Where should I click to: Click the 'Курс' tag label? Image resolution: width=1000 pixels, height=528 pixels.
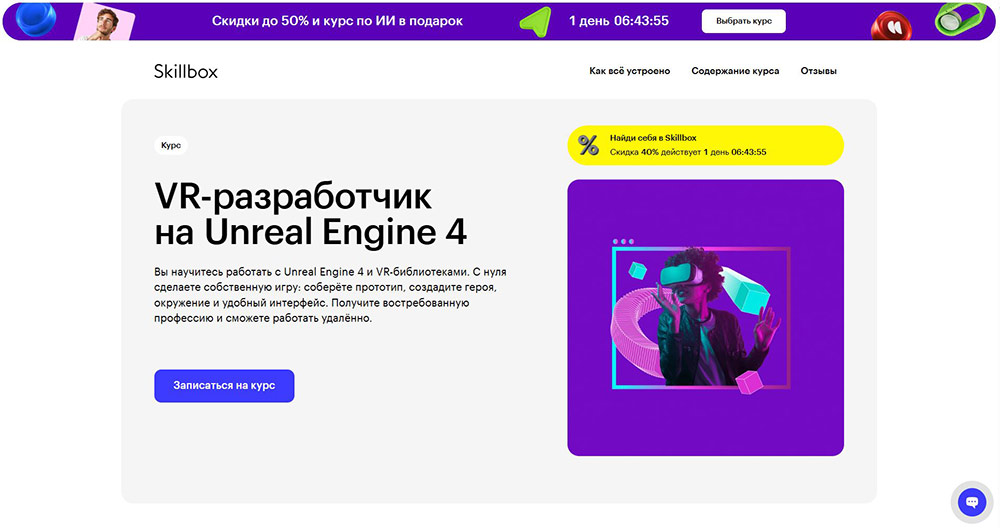[x=170, y=145]
